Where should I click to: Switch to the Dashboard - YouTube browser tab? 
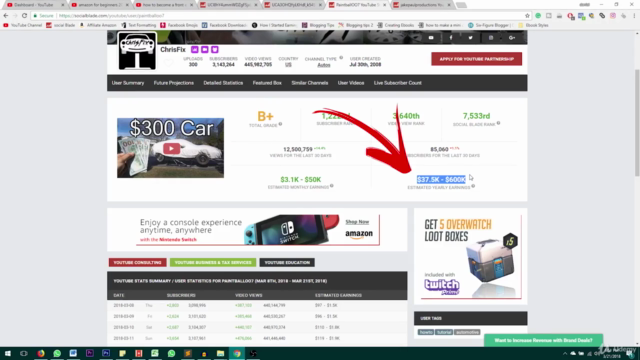(x=36, y=5)
